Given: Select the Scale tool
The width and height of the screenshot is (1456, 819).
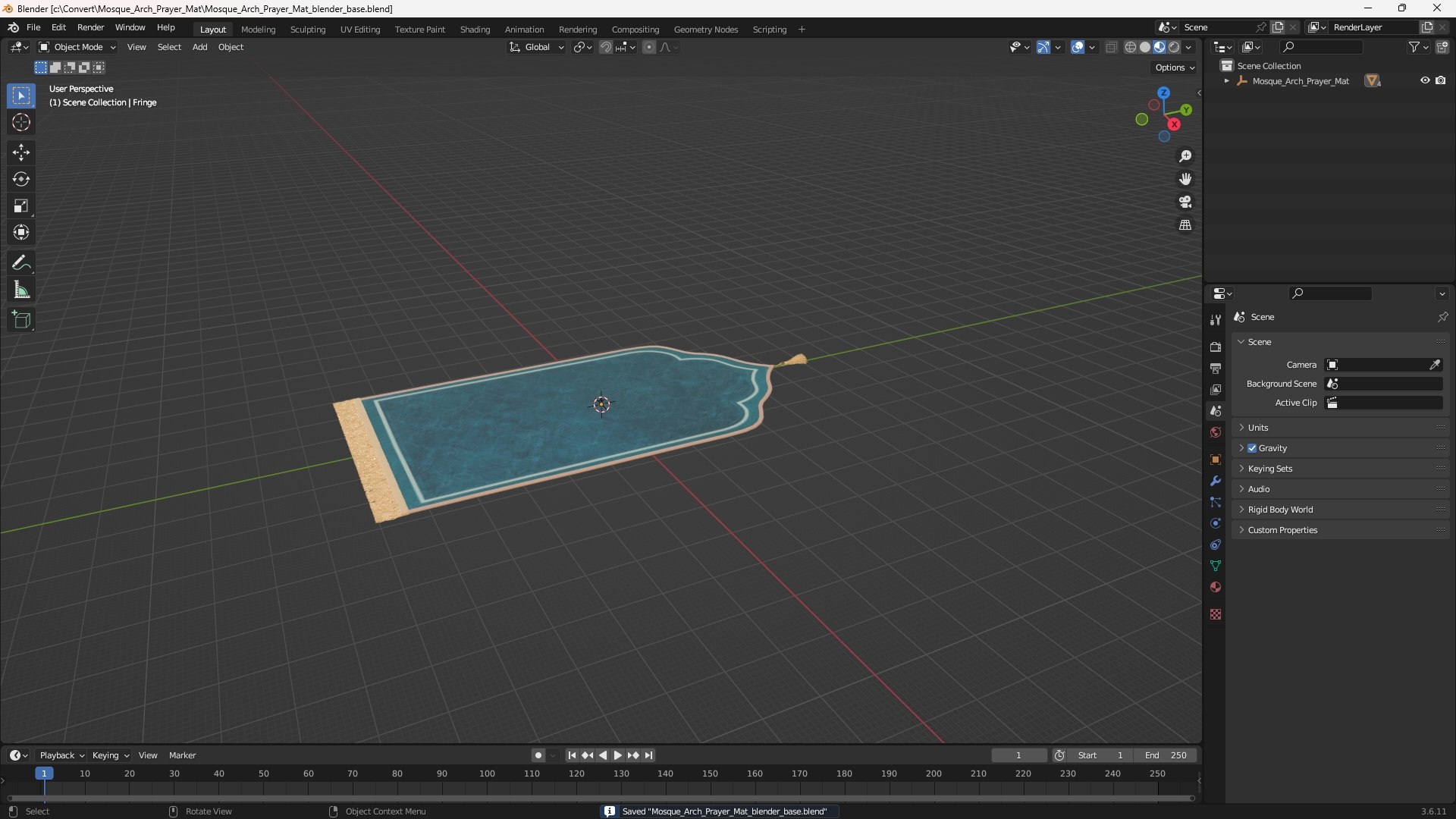Looking at the screenshot, I should pos(21,206).
